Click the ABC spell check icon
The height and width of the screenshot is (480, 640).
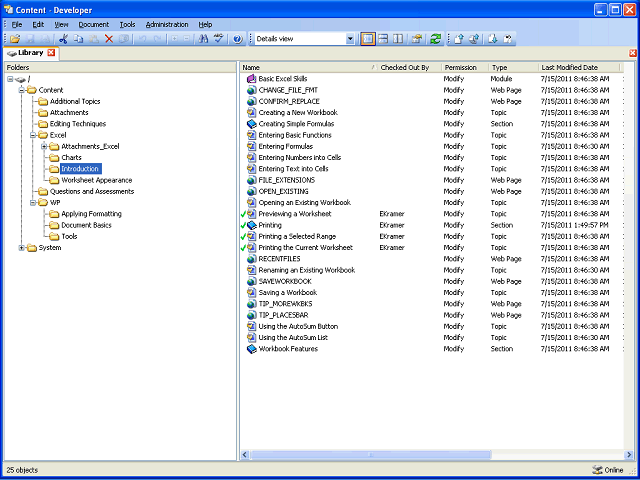pyautogui.click(x=219, y=39)
